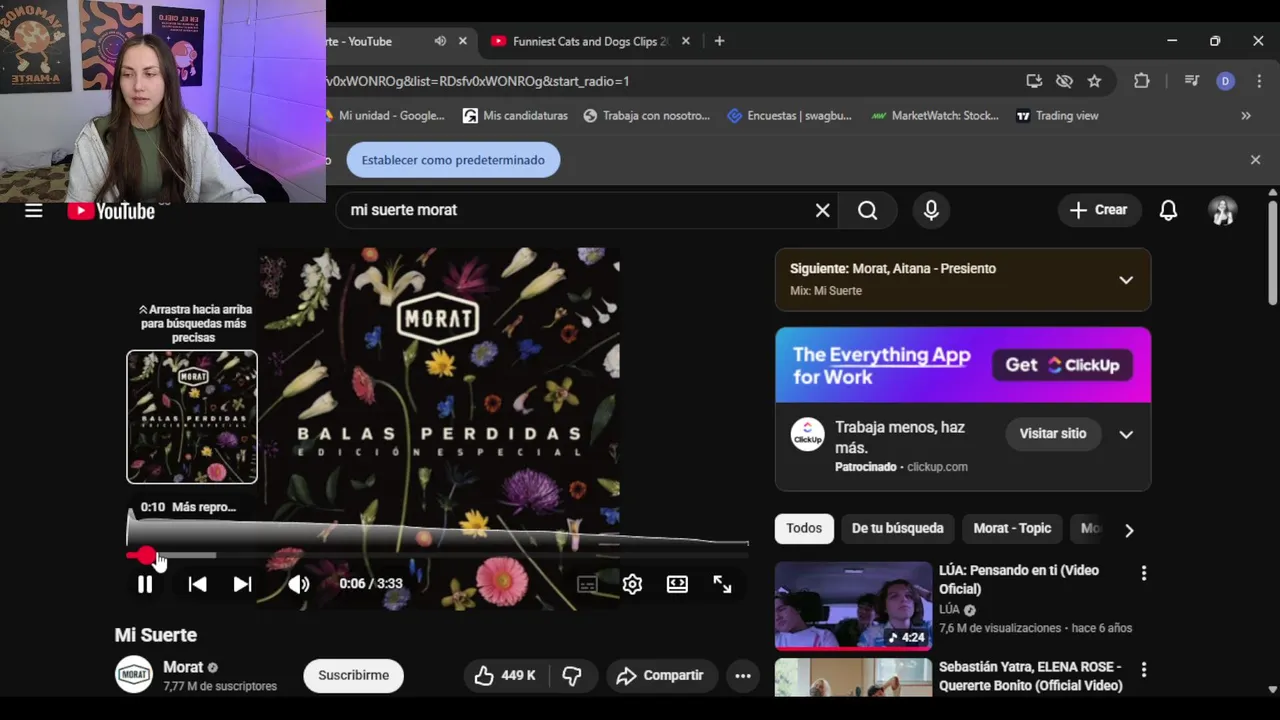Open the account avatar menu

tap(1223, 210)
